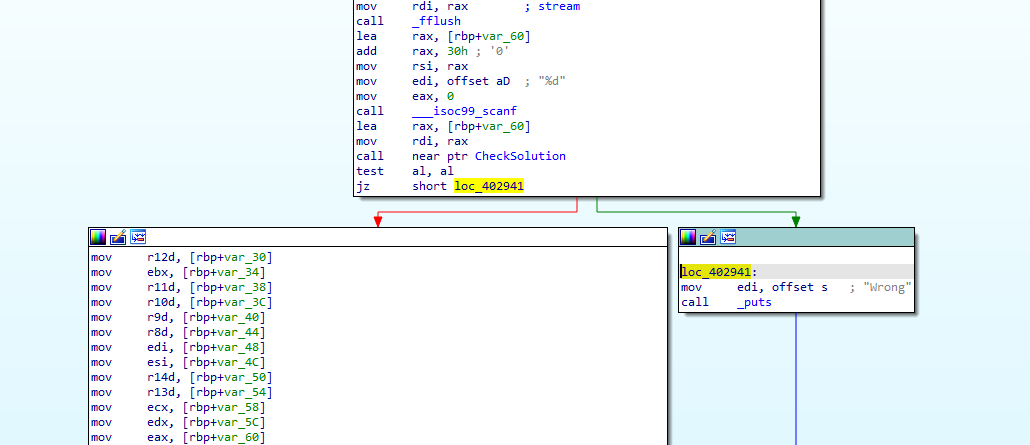Open node color picker on loc_402941 block

(688, 237)
